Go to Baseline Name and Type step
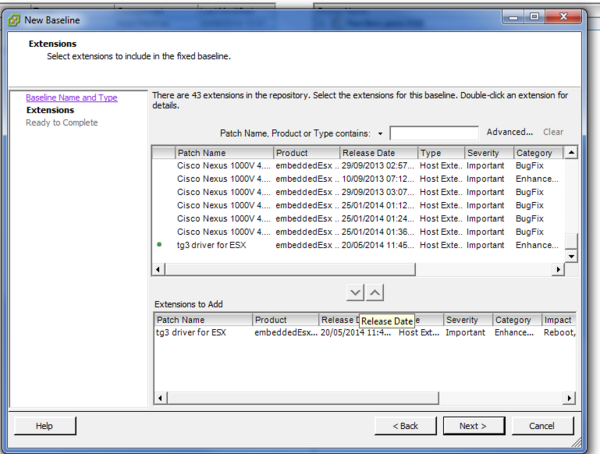This screenshot has height=454, width=600. pyautogui.click(x=71, y=98)
